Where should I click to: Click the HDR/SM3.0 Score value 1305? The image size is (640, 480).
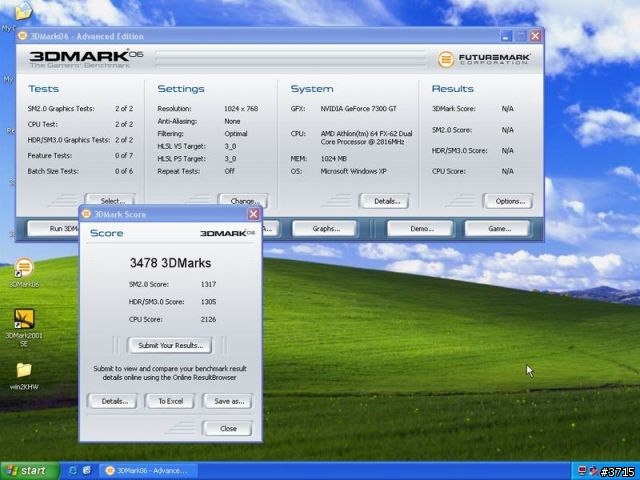pyautogui.click(x=208, y=302)
